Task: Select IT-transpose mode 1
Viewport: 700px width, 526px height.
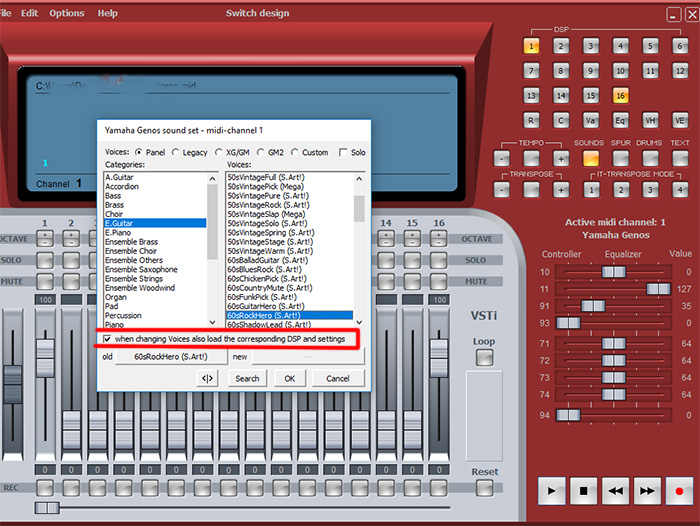Action: 592,190
